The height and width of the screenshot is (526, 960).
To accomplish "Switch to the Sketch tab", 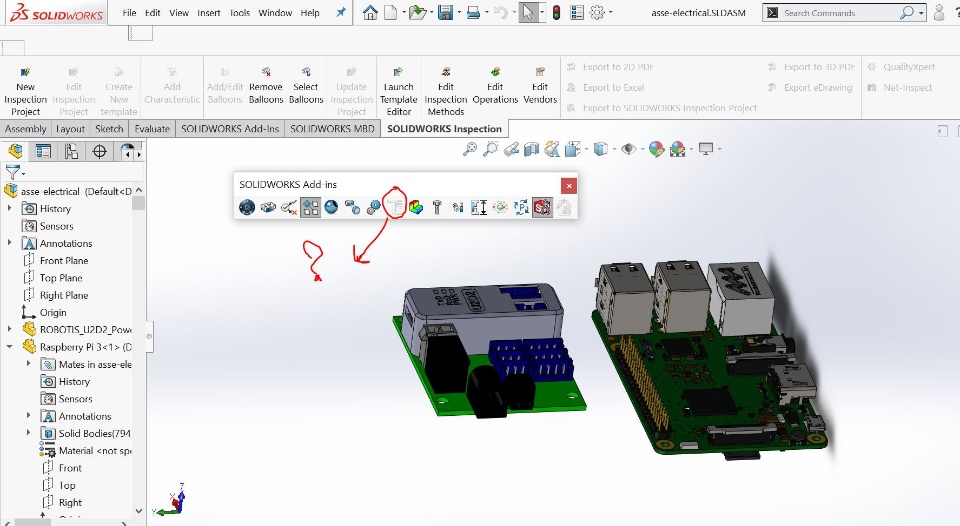I will click(x=109, y=129).
